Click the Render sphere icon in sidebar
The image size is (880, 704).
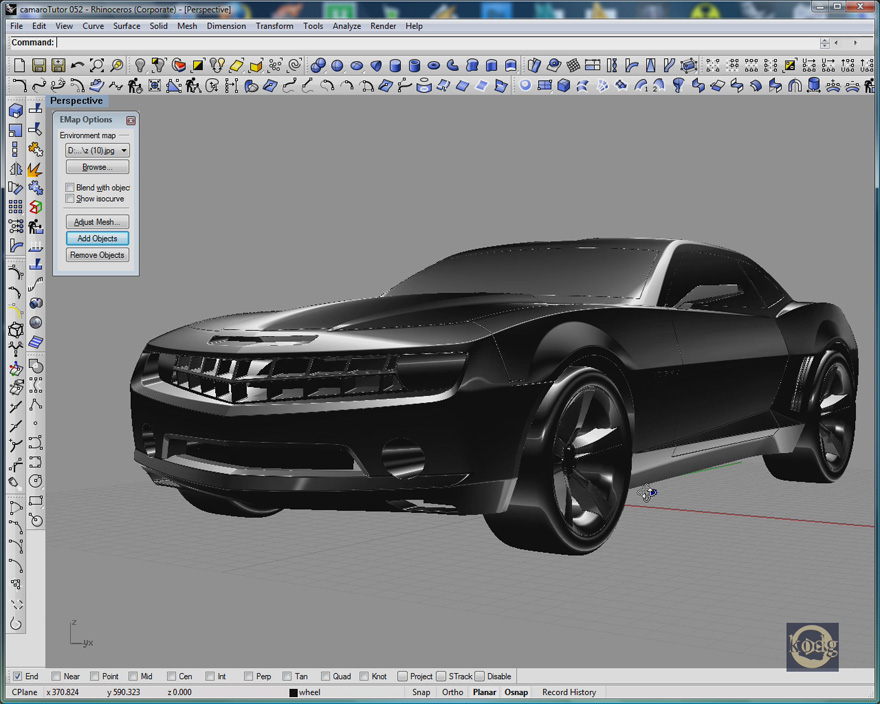35,322
